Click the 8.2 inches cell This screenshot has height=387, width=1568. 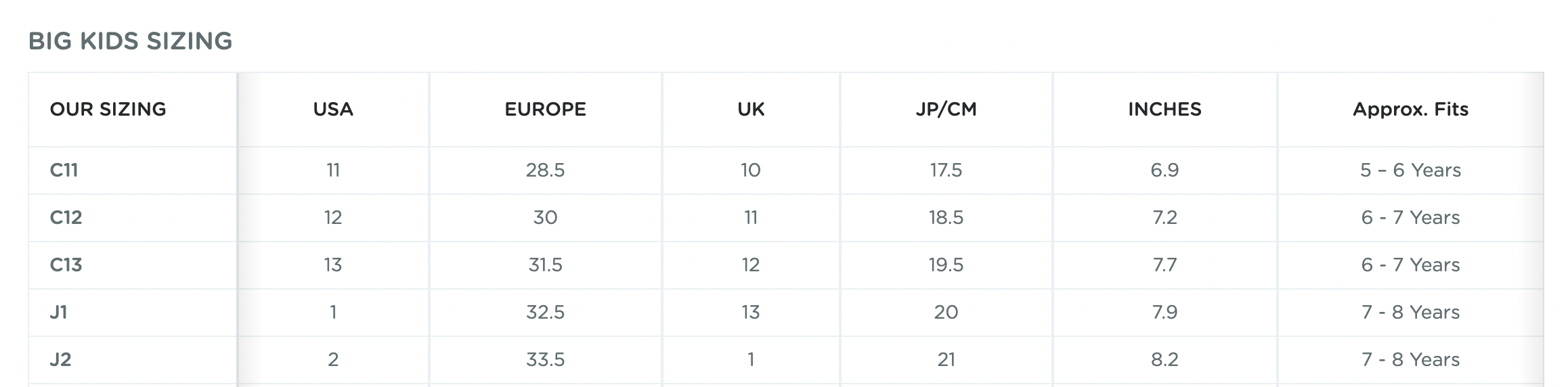tap(1164, 359)
